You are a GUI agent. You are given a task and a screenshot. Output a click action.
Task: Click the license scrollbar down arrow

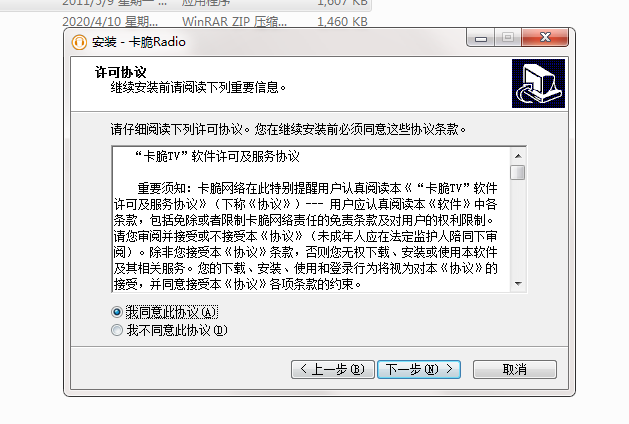coord(518,284)
